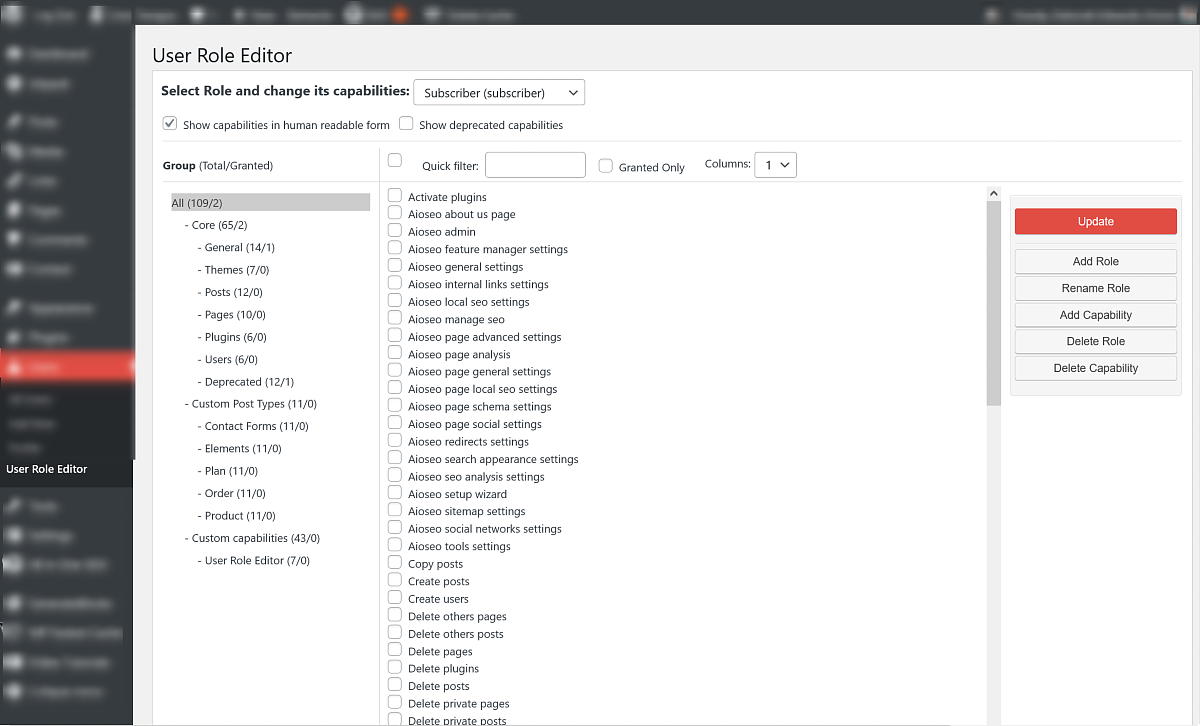Open the Select Role dropdown
This screenshot has width=1200, height=726.
[498, 93]
